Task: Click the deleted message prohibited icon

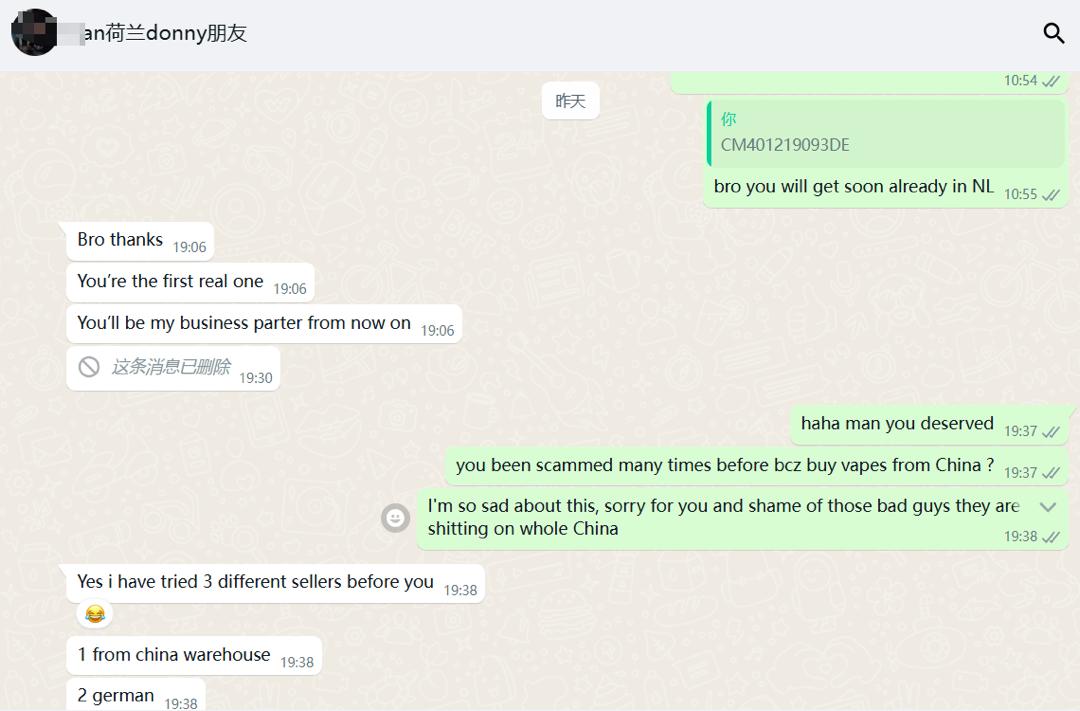Action: click(89, 367)
